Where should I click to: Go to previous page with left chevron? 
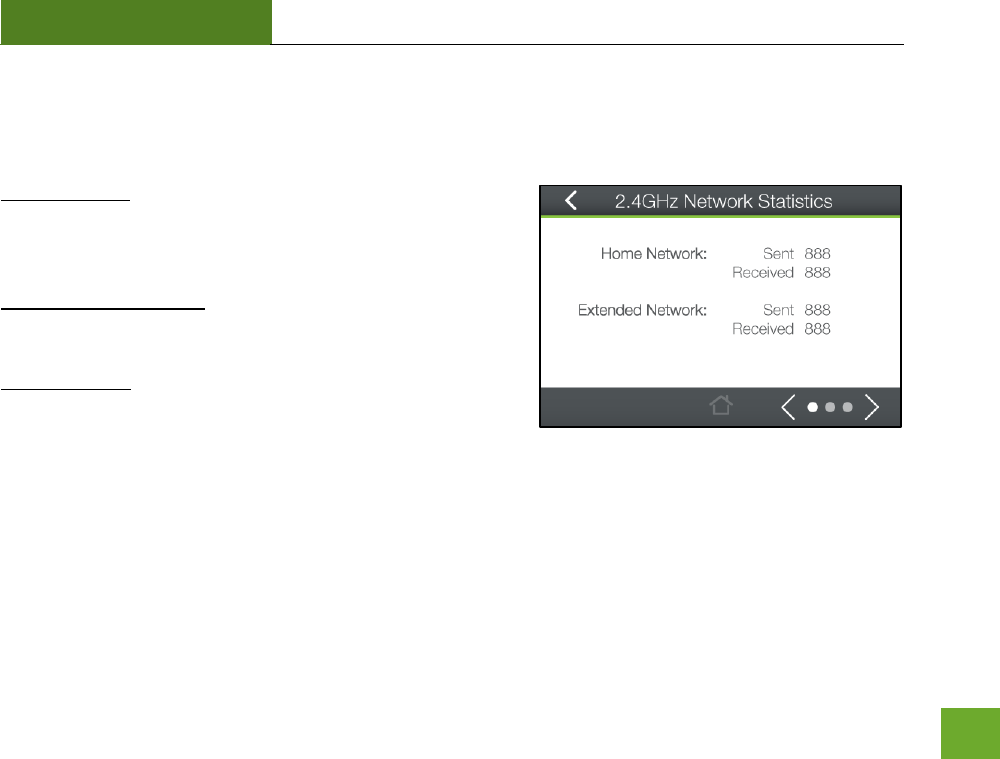pyautogui.click(x=788, y=407)
